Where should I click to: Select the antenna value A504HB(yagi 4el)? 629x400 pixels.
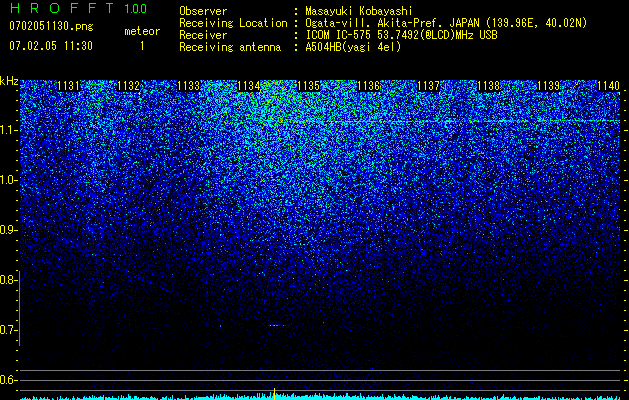coord(353,47)
